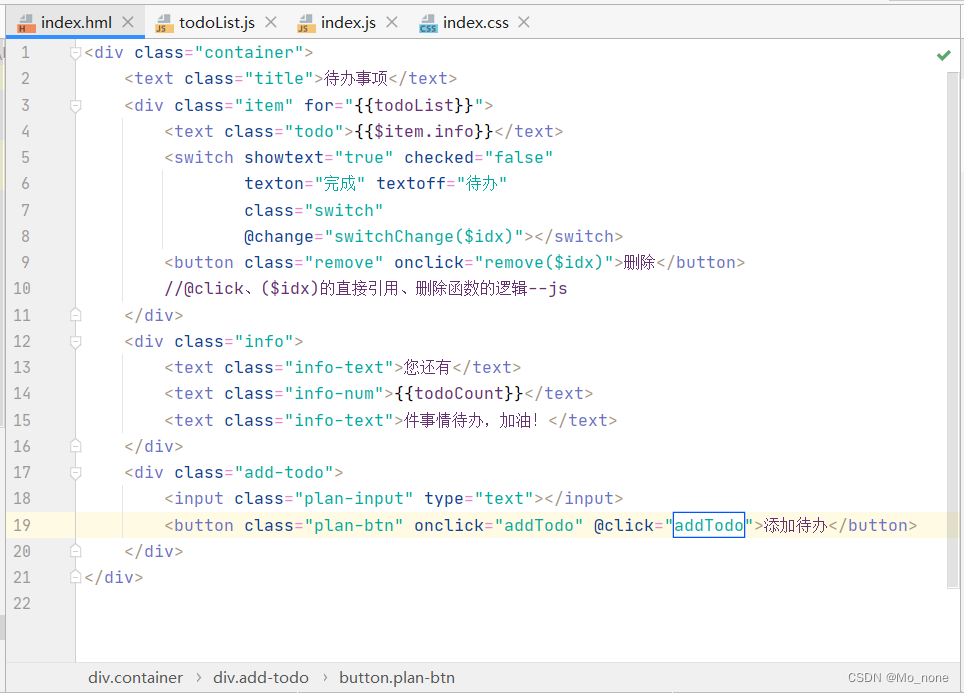
Task: Click "plan-btn" class value on line 19
Action: point(354,525)
